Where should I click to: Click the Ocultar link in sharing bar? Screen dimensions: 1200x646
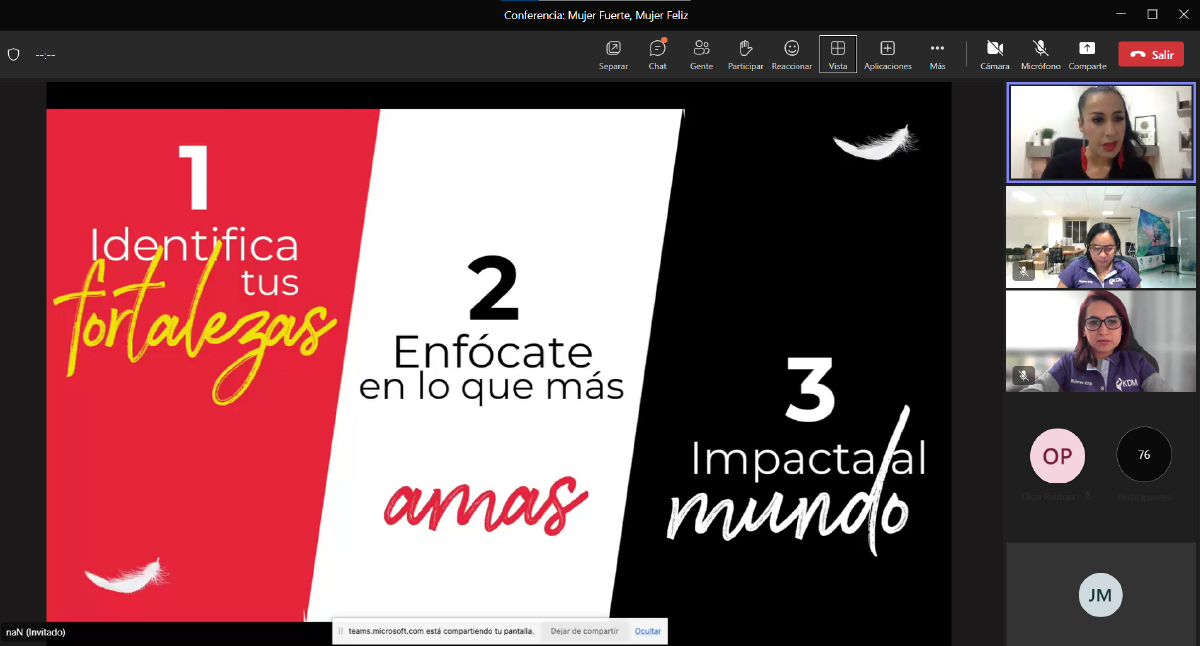point(648,631)
